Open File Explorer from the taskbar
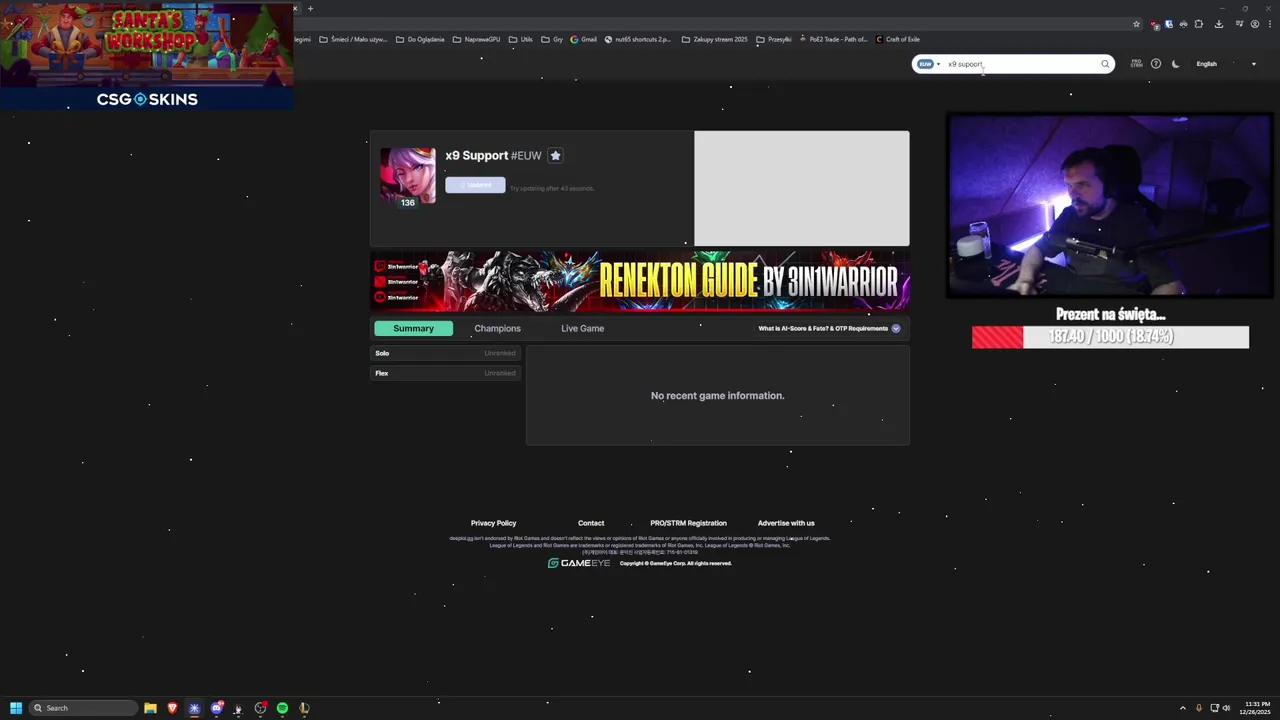Image resolution: width=1280 pixels, height=720 pixels. (x=150, y=708)
